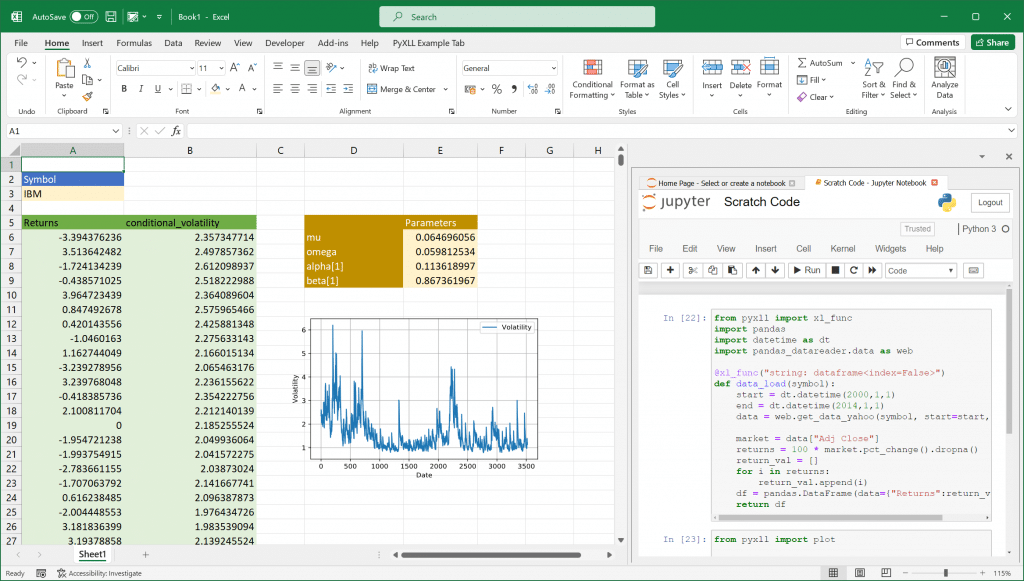Screen dimensions: 1024x581
Task: Open the Code cell type dropdown in Jupyter
Action: tap(922, 270)
